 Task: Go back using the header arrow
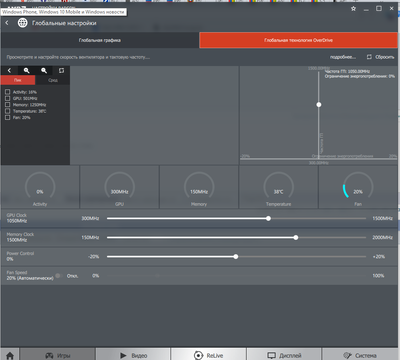[x=7, y=23]
